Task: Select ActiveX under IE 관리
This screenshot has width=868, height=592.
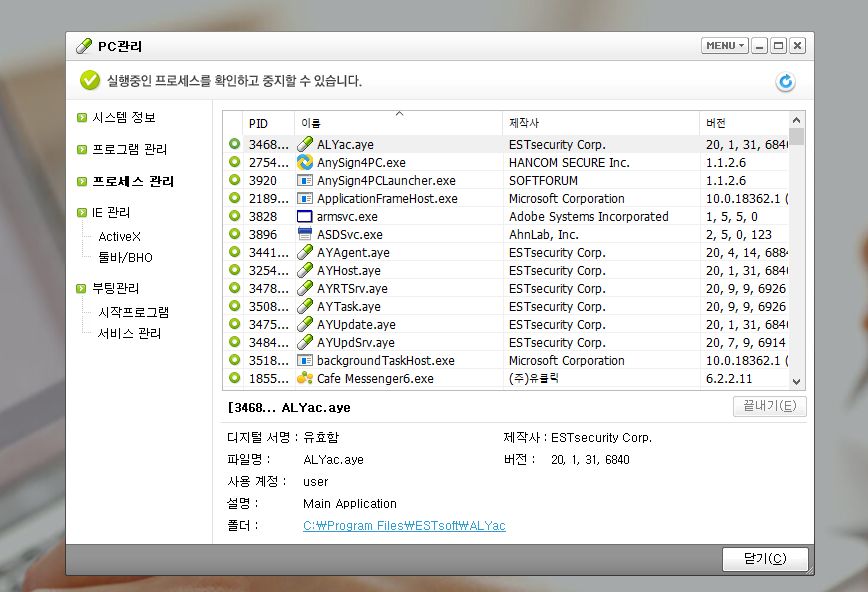Action: (x=120, y=237)
